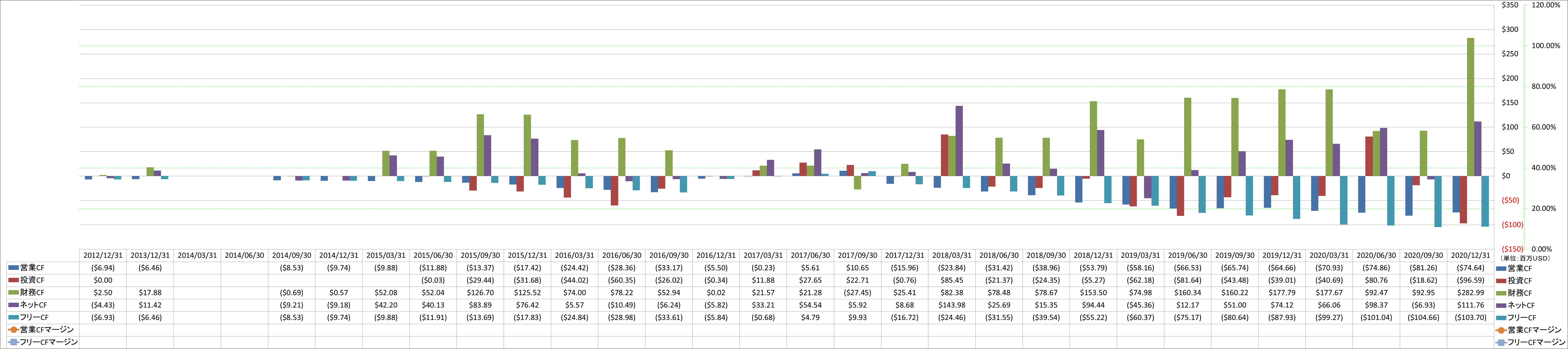
Task: Click the 2014/03/31 date column header
Action: coord(197,255)
